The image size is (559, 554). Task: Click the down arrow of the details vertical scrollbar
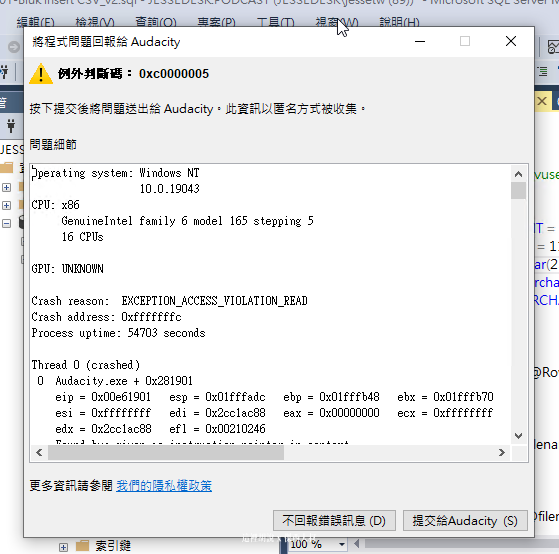[518, 436]
